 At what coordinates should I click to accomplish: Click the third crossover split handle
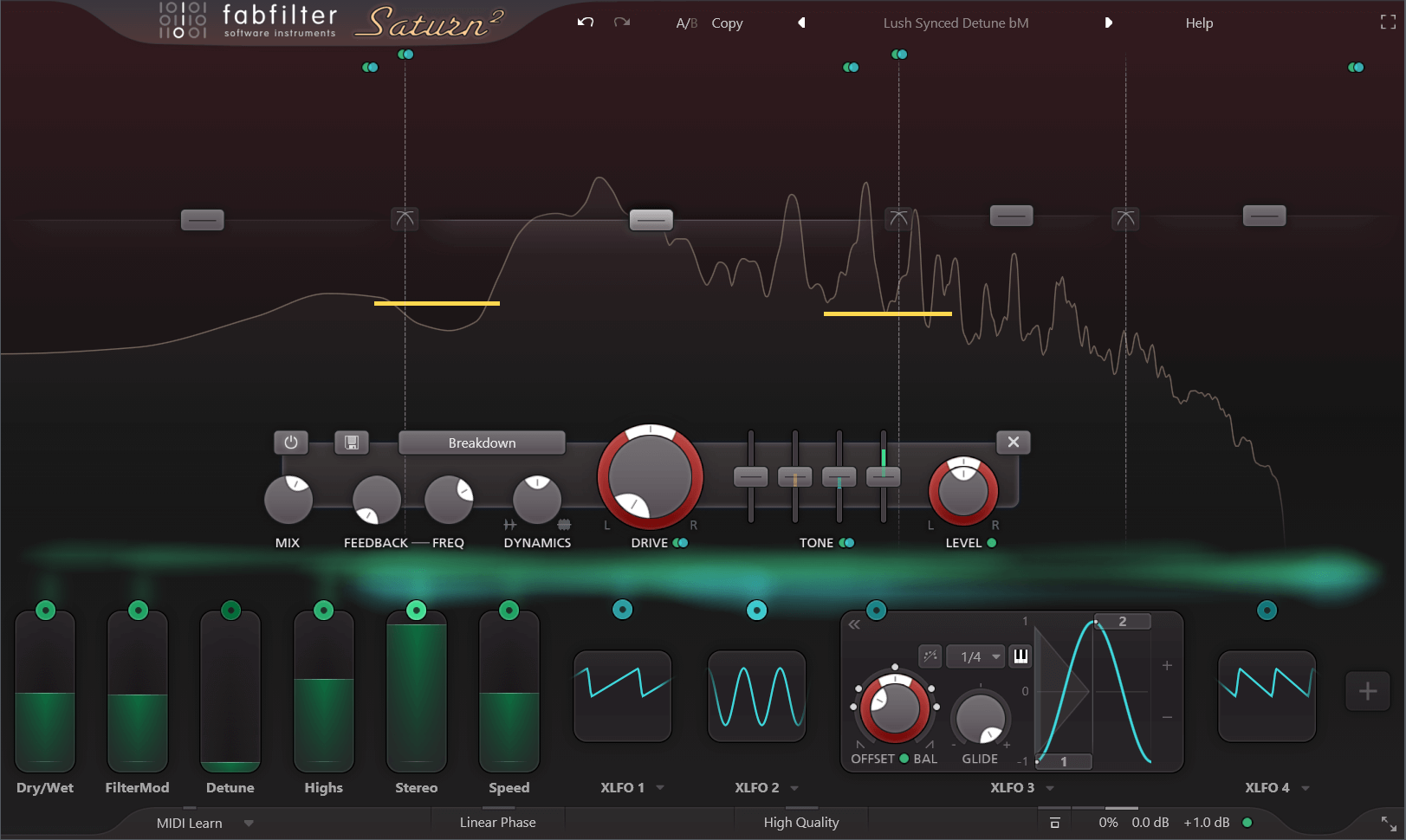tap(1125, 218)
